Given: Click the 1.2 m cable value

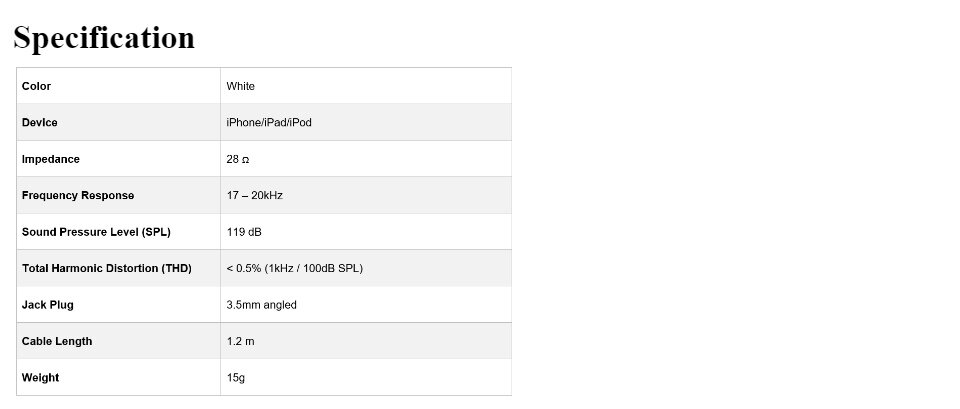Looking at the screenshot, I should pyautogui.click(x=240, y=341).
